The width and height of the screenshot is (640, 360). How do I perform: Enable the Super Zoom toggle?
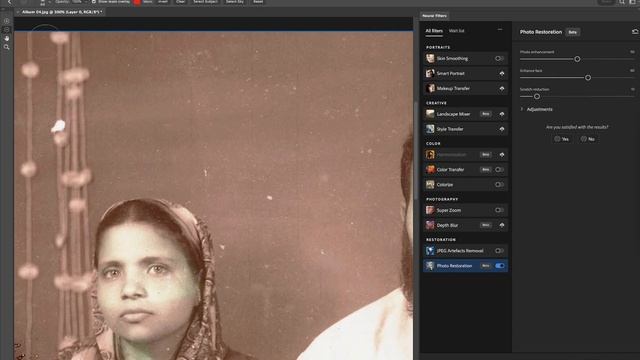[499, 210]
